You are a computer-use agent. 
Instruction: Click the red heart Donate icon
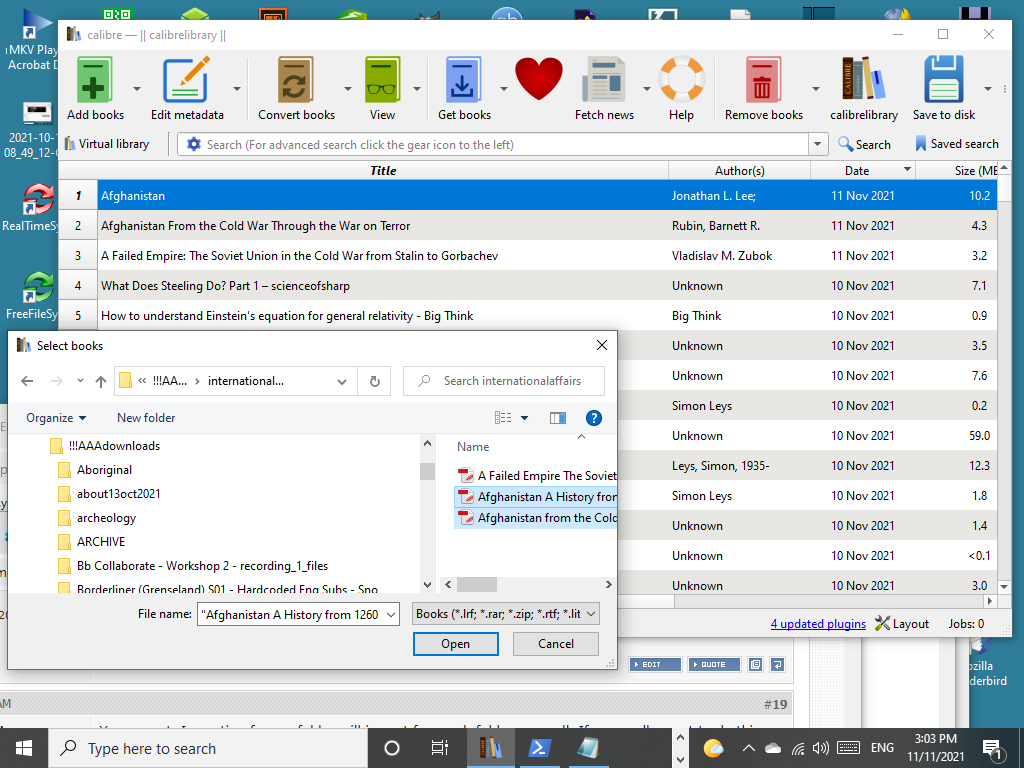click(x=539, y=80)
